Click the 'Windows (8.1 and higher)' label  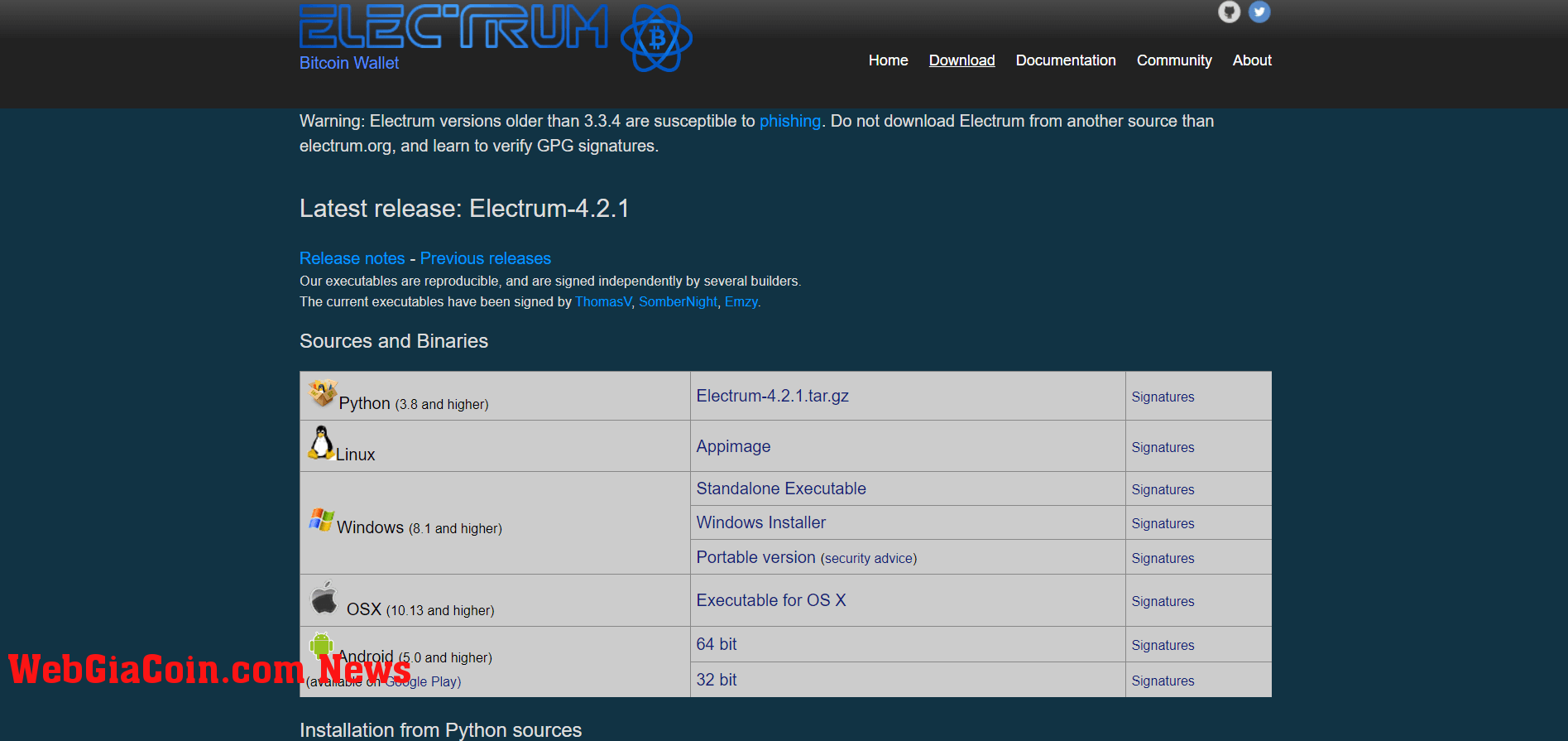point(420,527)
